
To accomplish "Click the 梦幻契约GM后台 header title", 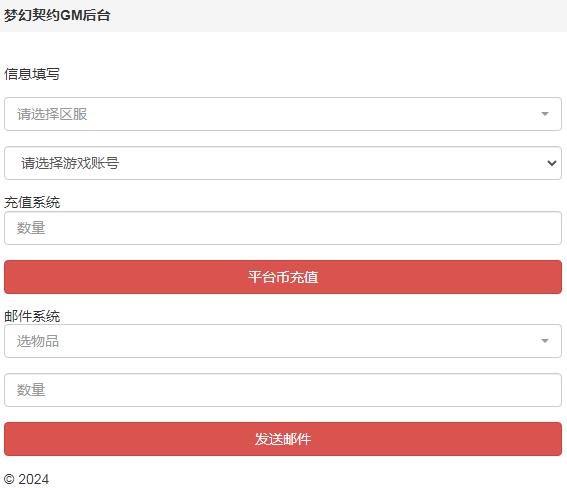I will click(57, 16).
